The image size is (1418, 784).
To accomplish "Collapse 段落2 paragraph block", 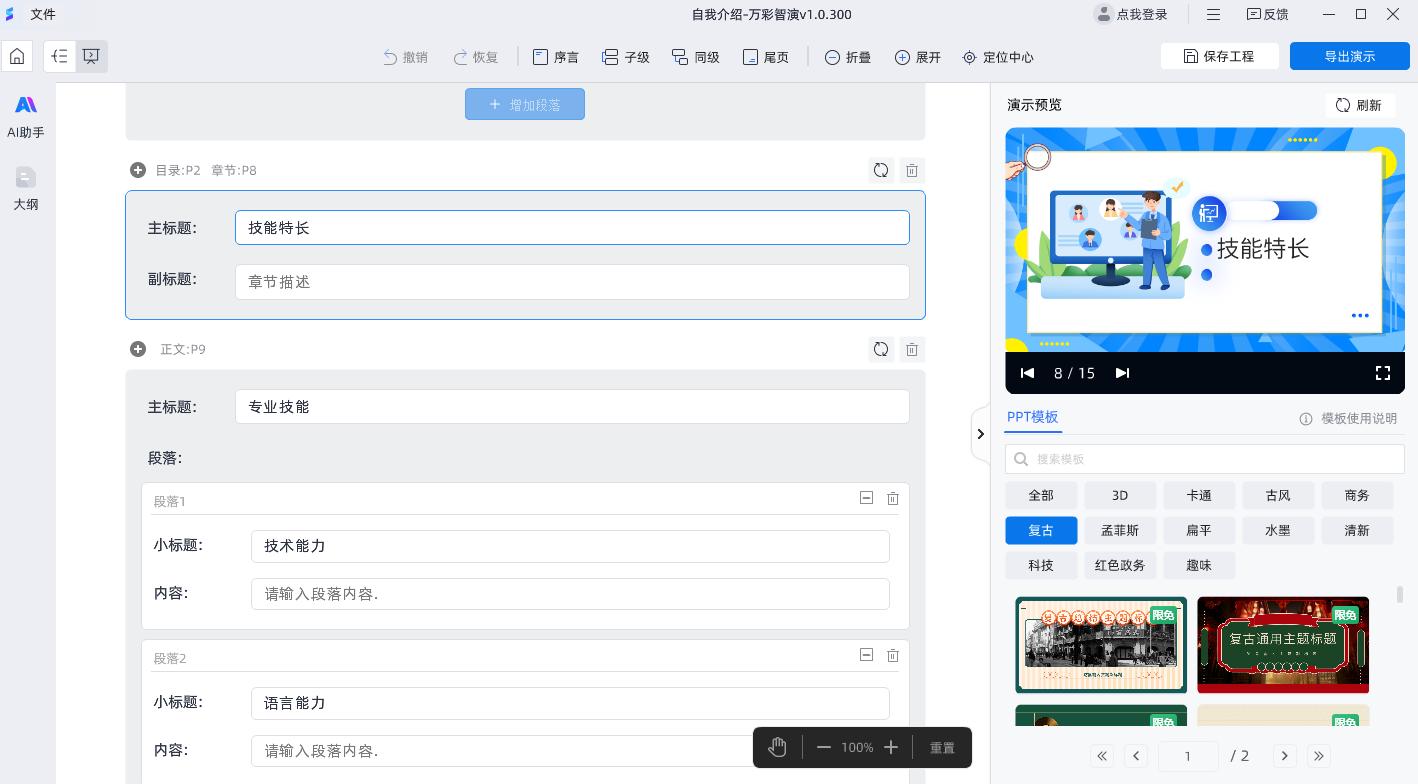I will click(866, 655).
